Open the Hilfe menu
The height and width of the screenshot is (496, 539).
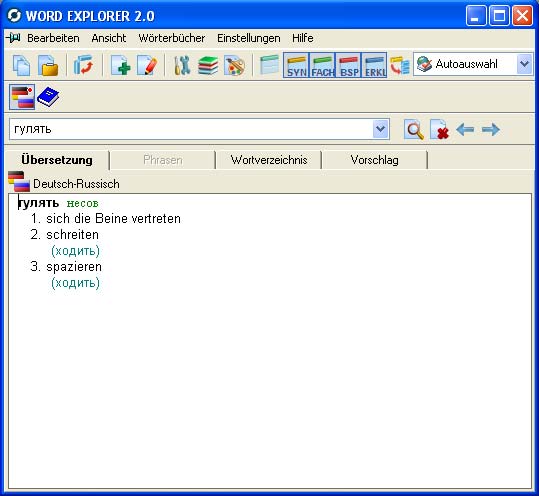[302, 38]
